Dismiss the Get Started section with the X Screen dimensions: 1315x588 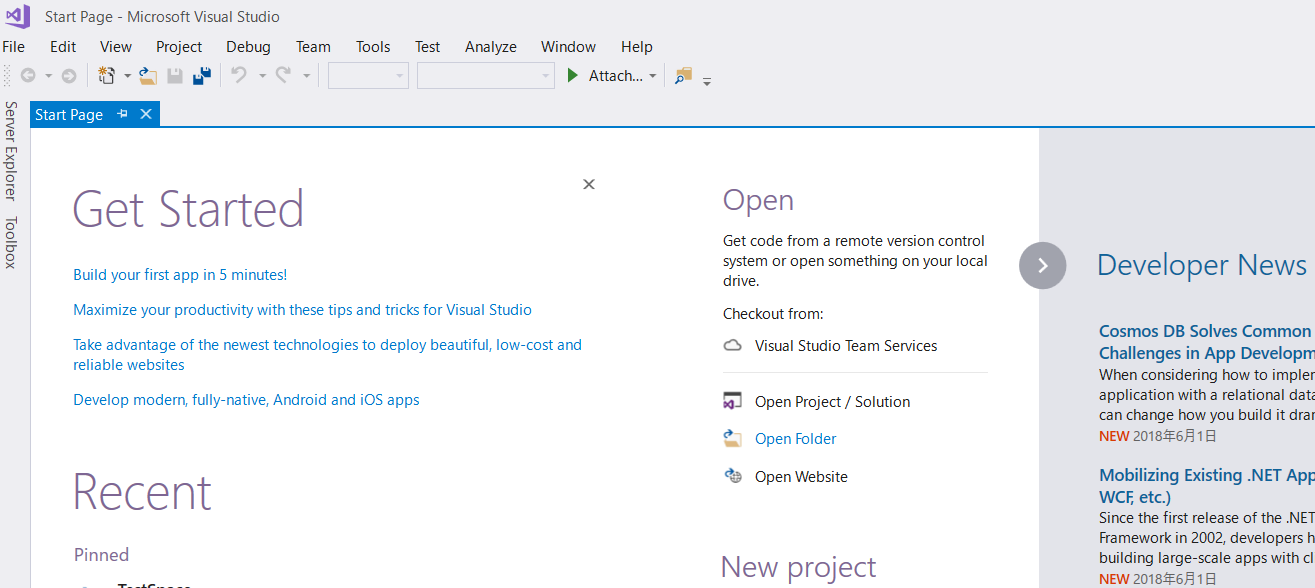pos(588,184)
